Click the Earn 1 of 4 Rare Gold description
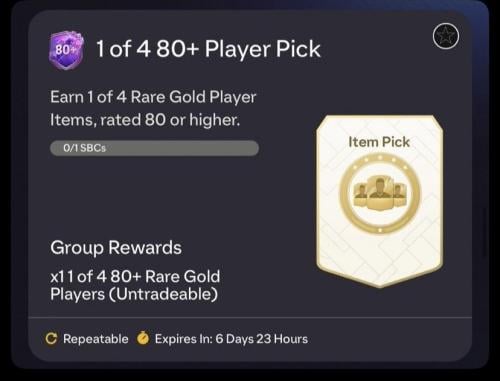 tap(153, 108)
